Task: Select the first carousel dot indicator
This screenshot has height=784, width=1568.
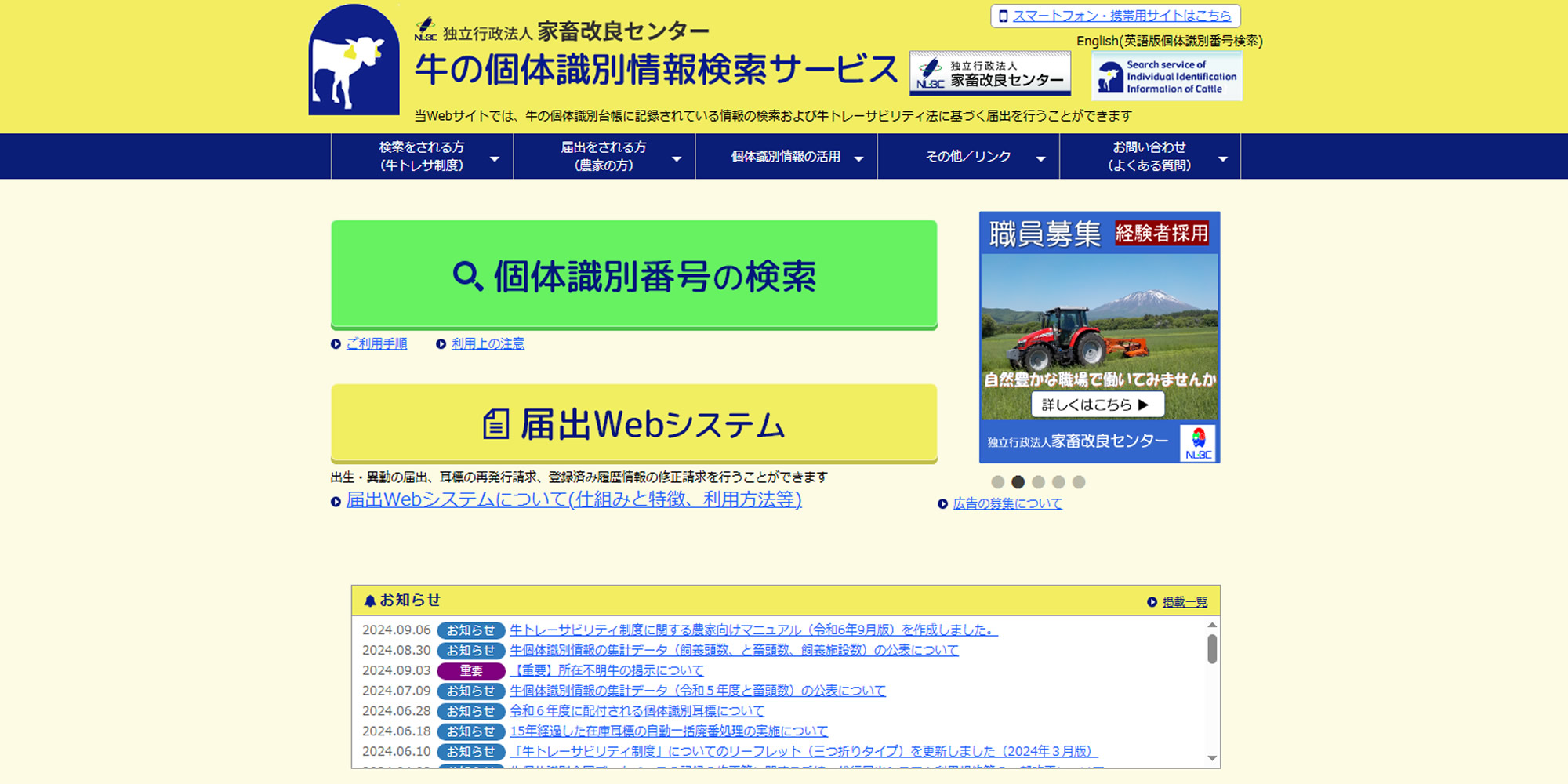Action: pos(997,482)
